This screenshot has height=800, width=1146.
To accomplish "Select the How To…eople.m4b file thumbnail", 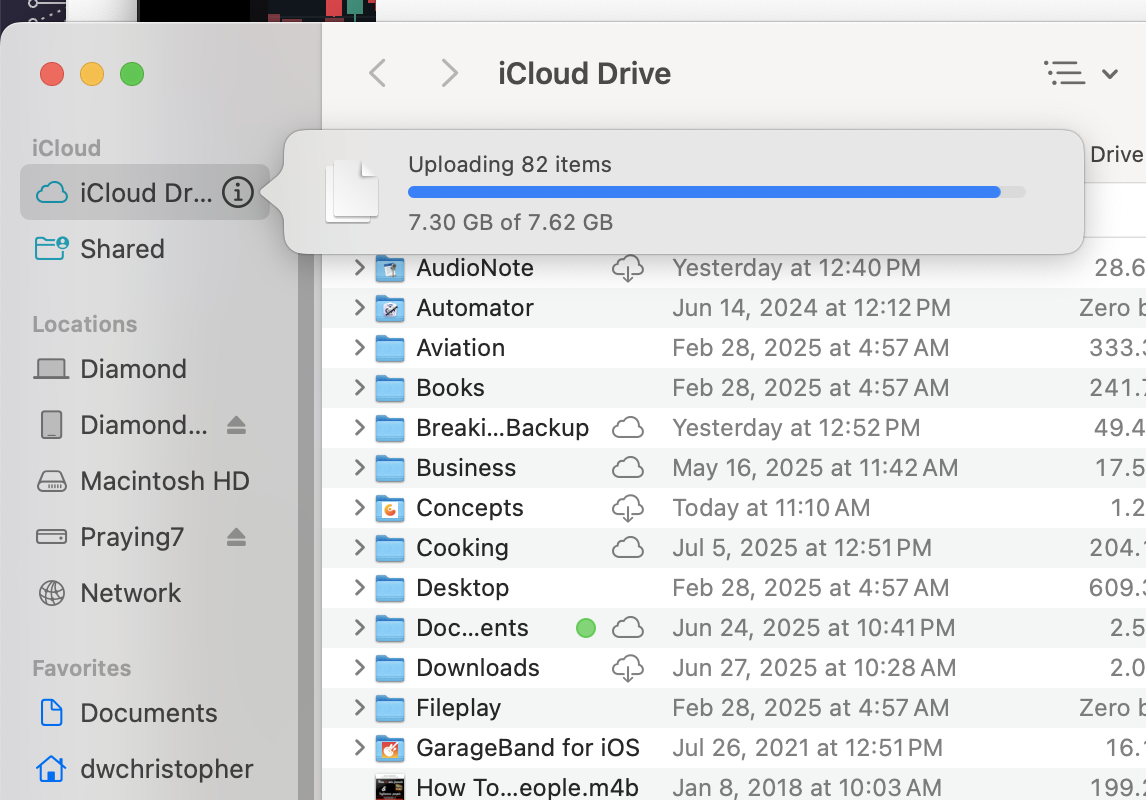I will click(390, 788).
